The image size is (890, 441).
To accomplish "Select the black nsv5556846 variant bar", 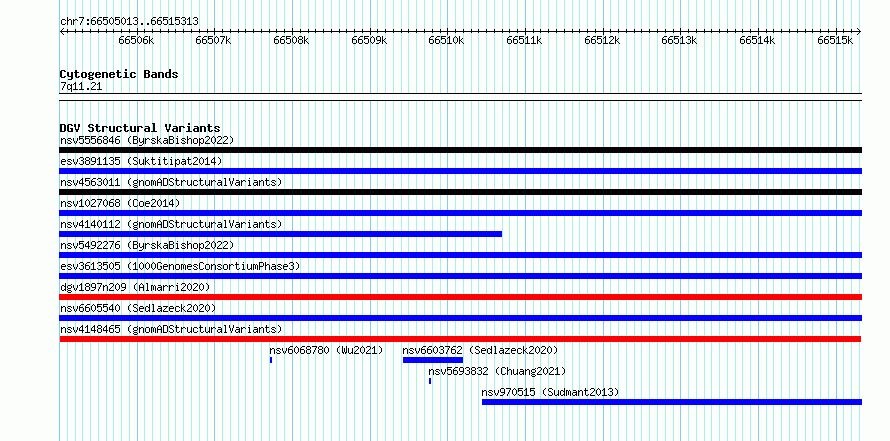I will click(x=460, y=150).
